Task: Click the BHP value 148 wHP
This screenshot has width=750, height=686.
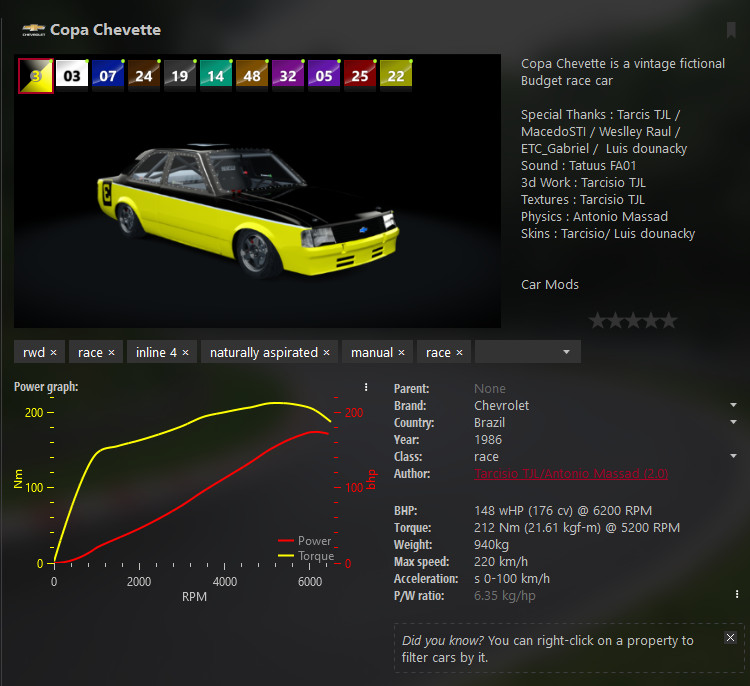Action: (x=563, y=510)
